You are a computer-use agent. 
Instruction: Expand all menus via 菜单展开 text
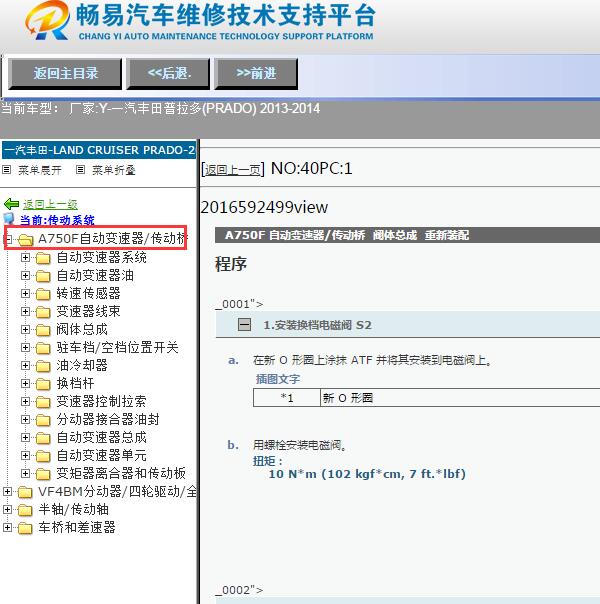[40, 170]
